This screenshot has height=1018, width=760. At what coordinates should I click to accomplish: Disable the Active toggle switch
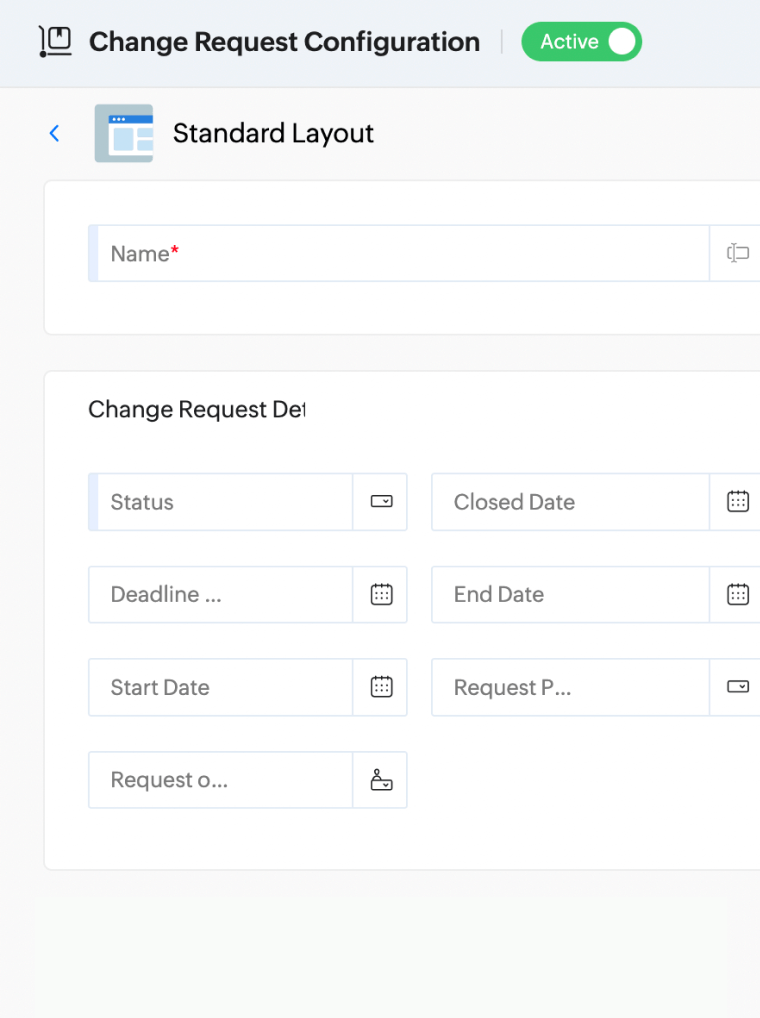click(623, 41)
